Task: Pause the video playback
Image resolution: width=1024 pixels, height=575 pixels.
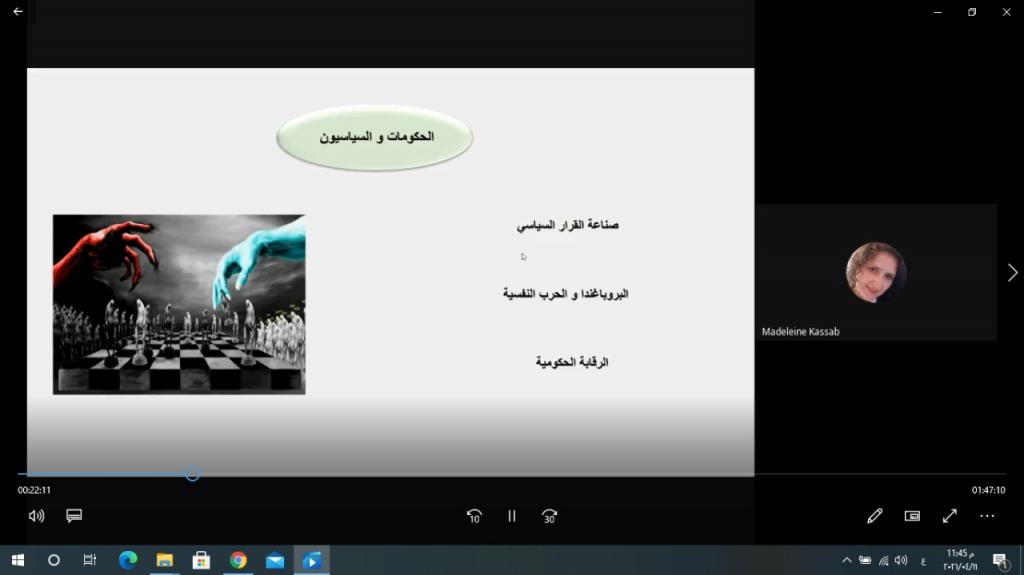Action: point(511,516)
